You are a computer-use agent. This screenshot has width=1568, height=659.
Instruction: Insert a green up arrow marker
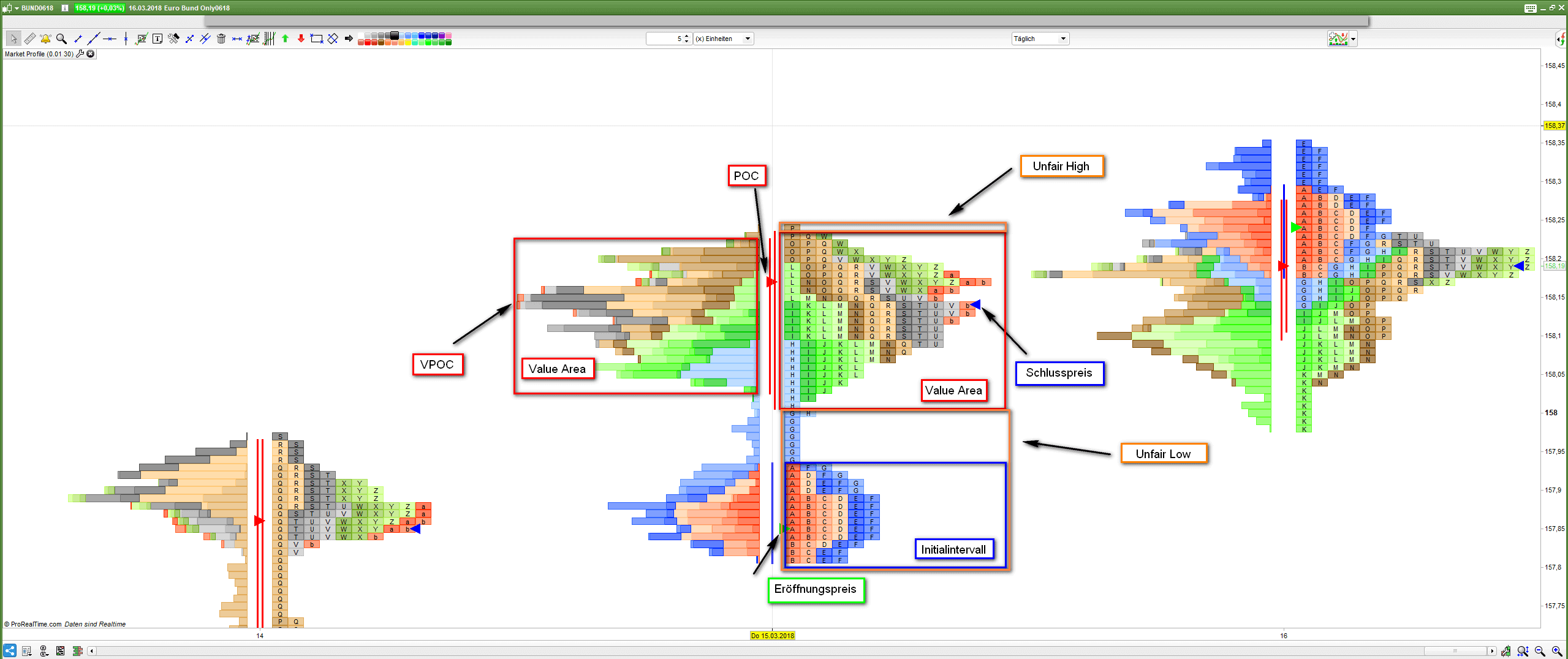(x=285, y=39)
